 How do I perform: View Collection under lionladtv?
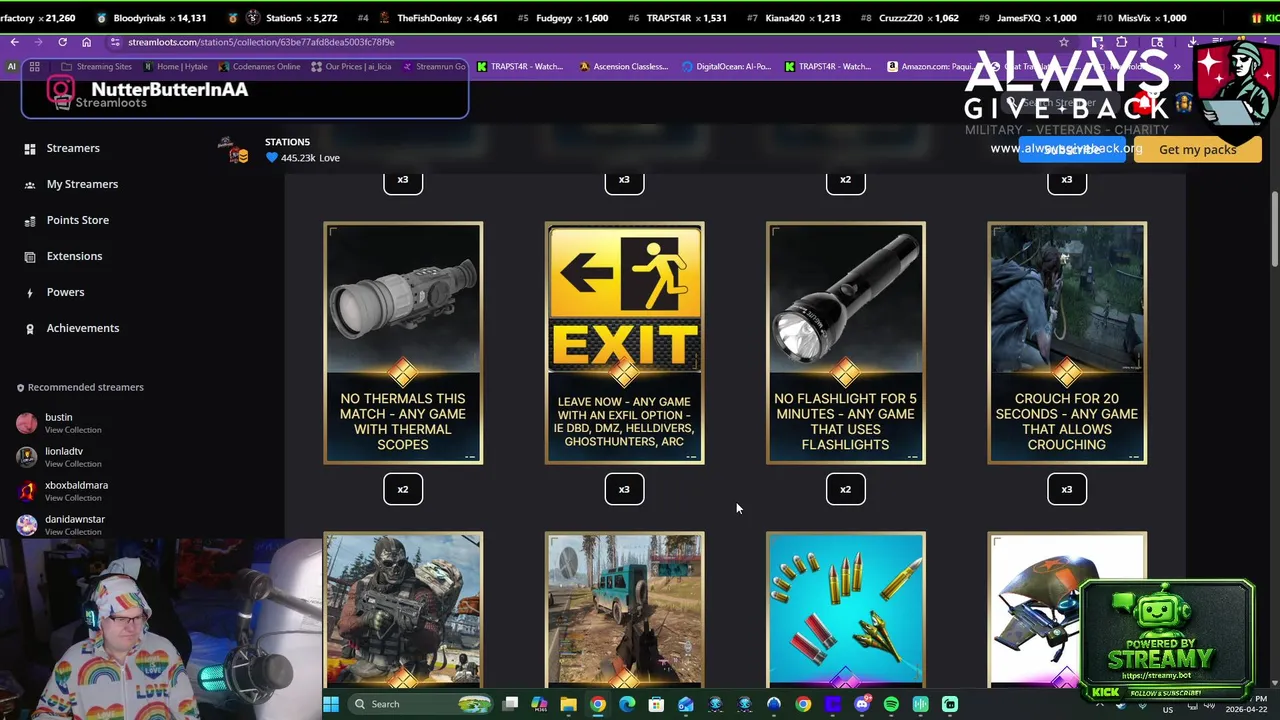coord(73,464)
